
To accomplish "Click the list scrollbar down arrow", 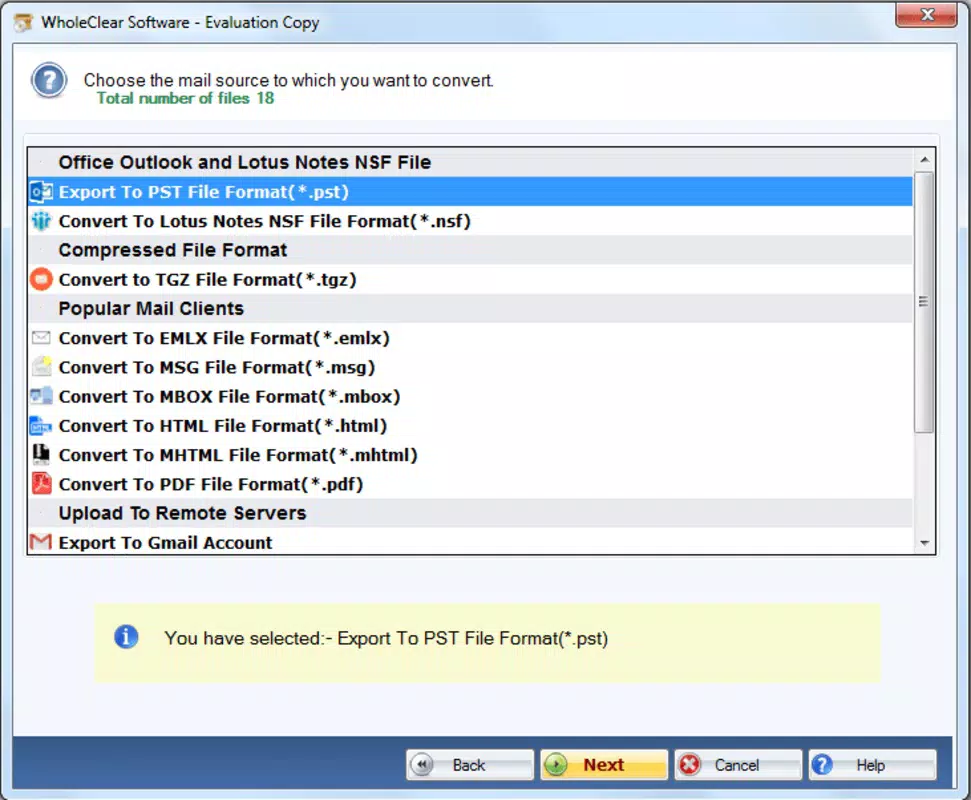I will coord(924,543).
